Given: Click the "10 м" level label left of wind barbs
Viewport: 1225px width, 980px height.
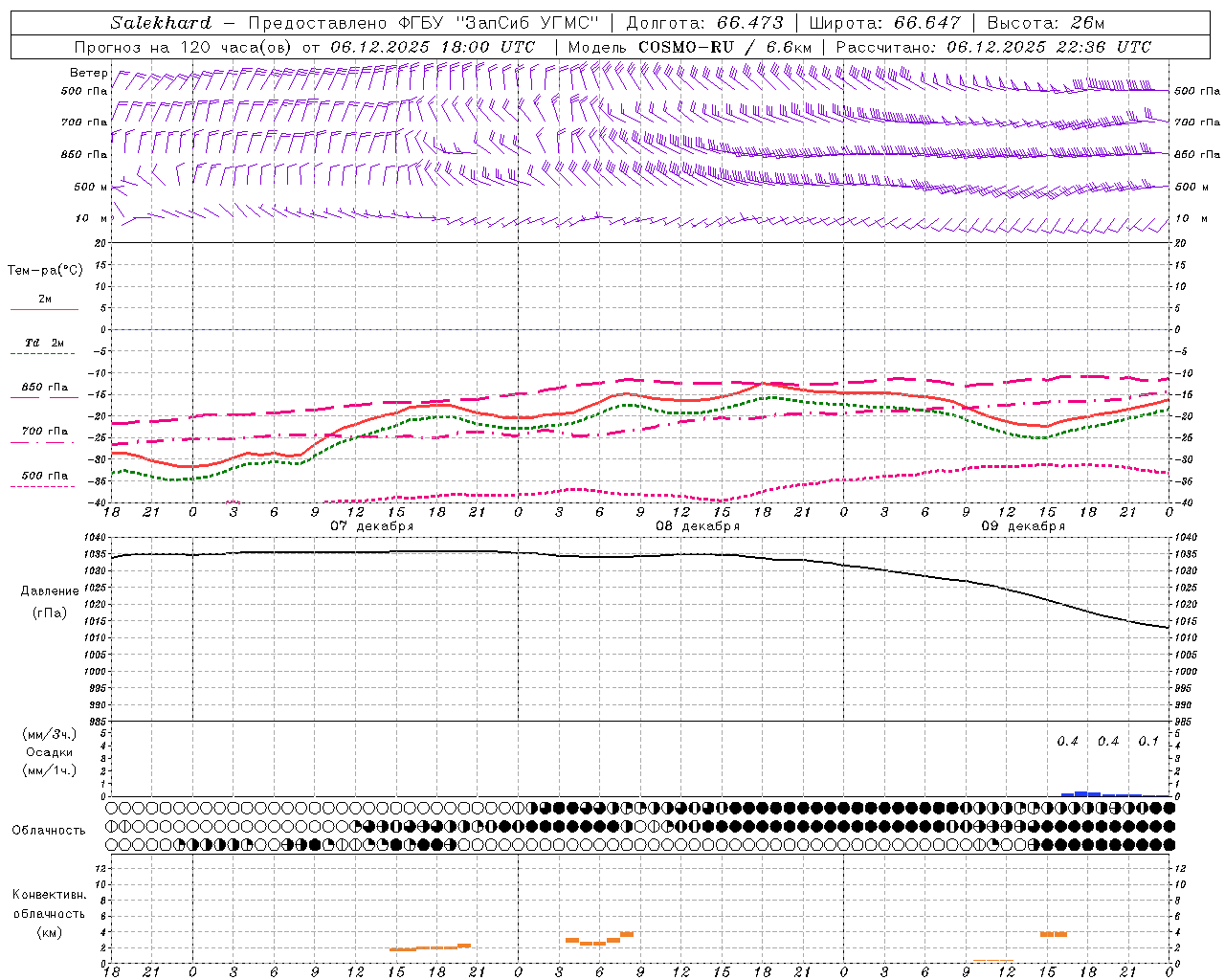Looking at the screenshot, I should (91, 219).
